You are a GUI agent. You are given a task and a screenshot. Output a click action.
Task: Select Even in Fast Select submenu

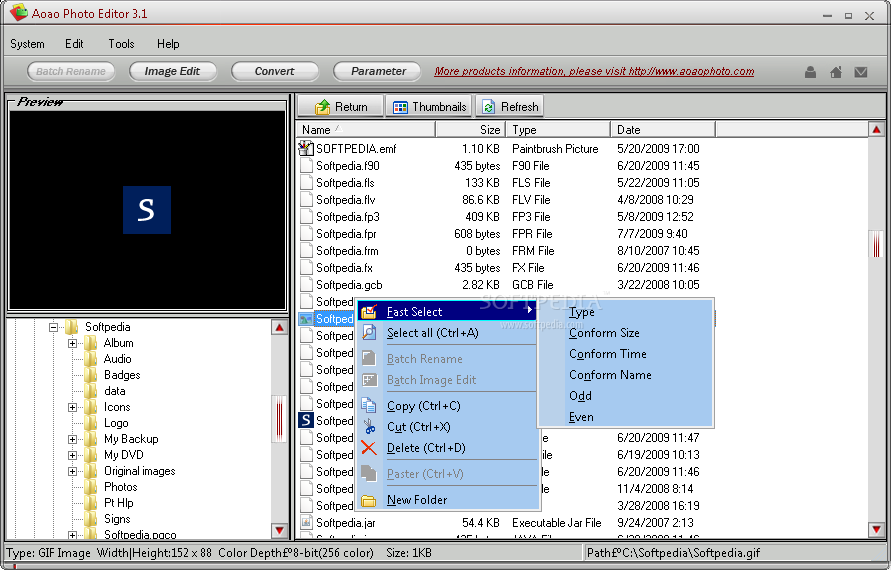pyautogui.click(x=625, y=417)
